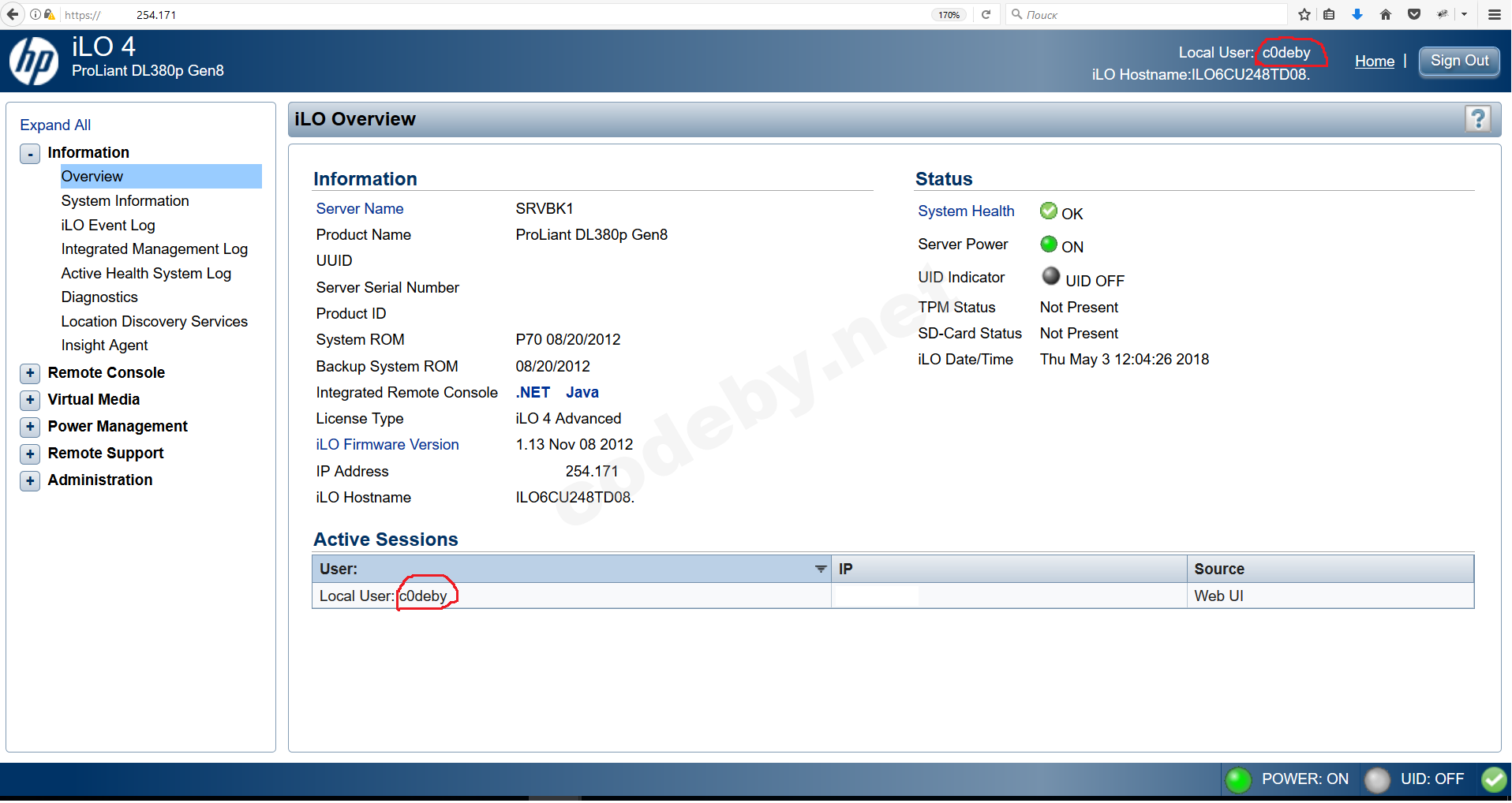1512x803 pixels.
Task: Click the Administration section label
Action: [100, 480]
